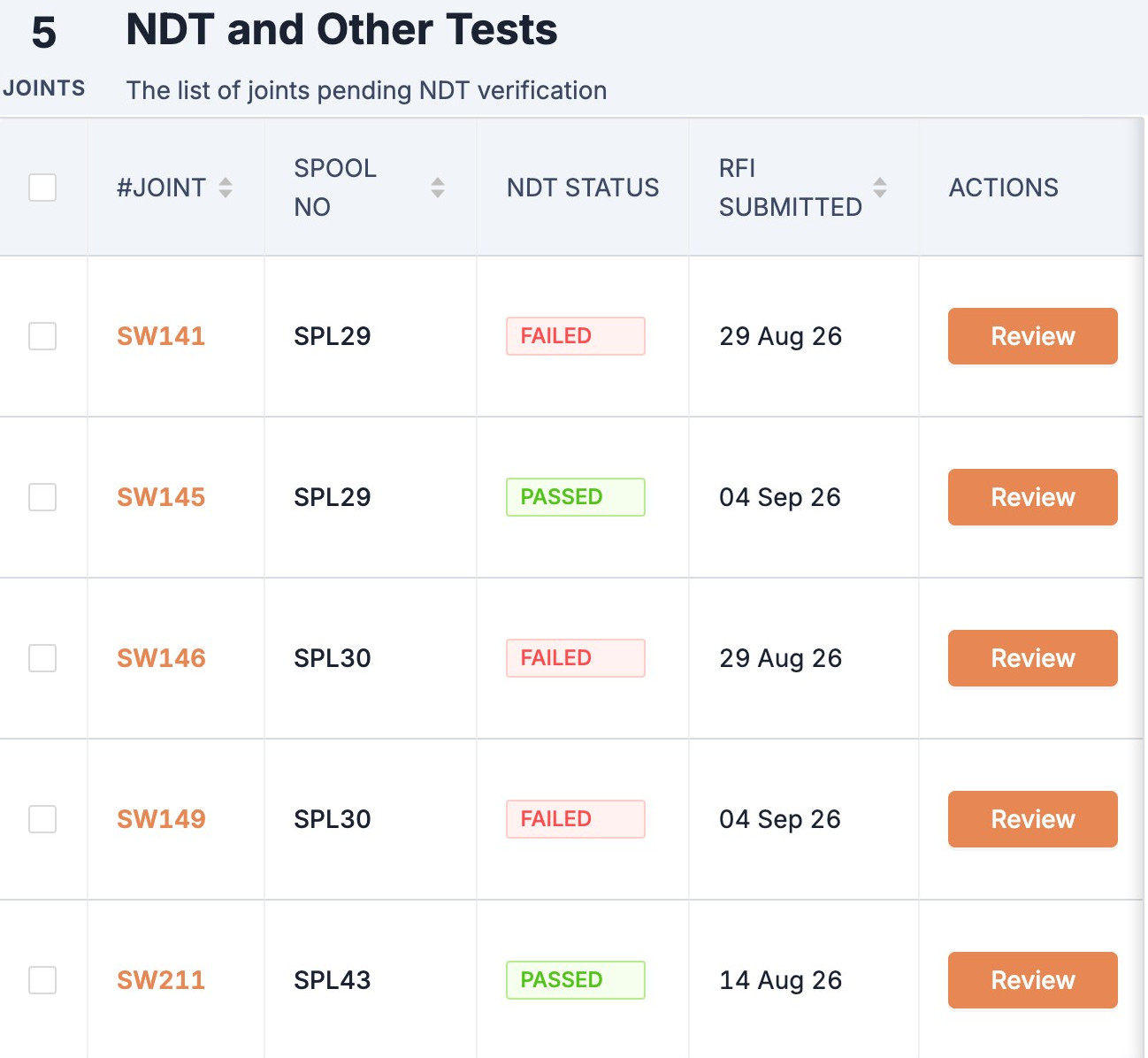Open the SW141 joint link

[x=161, y=336]
